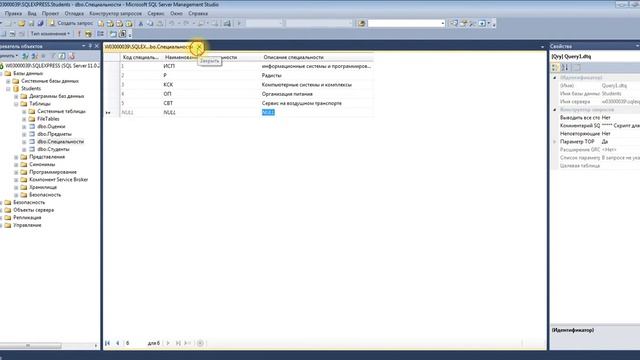Click the undo toolbar icon
This screenshot has width=640, height=360.
click(x=172, y=24)
